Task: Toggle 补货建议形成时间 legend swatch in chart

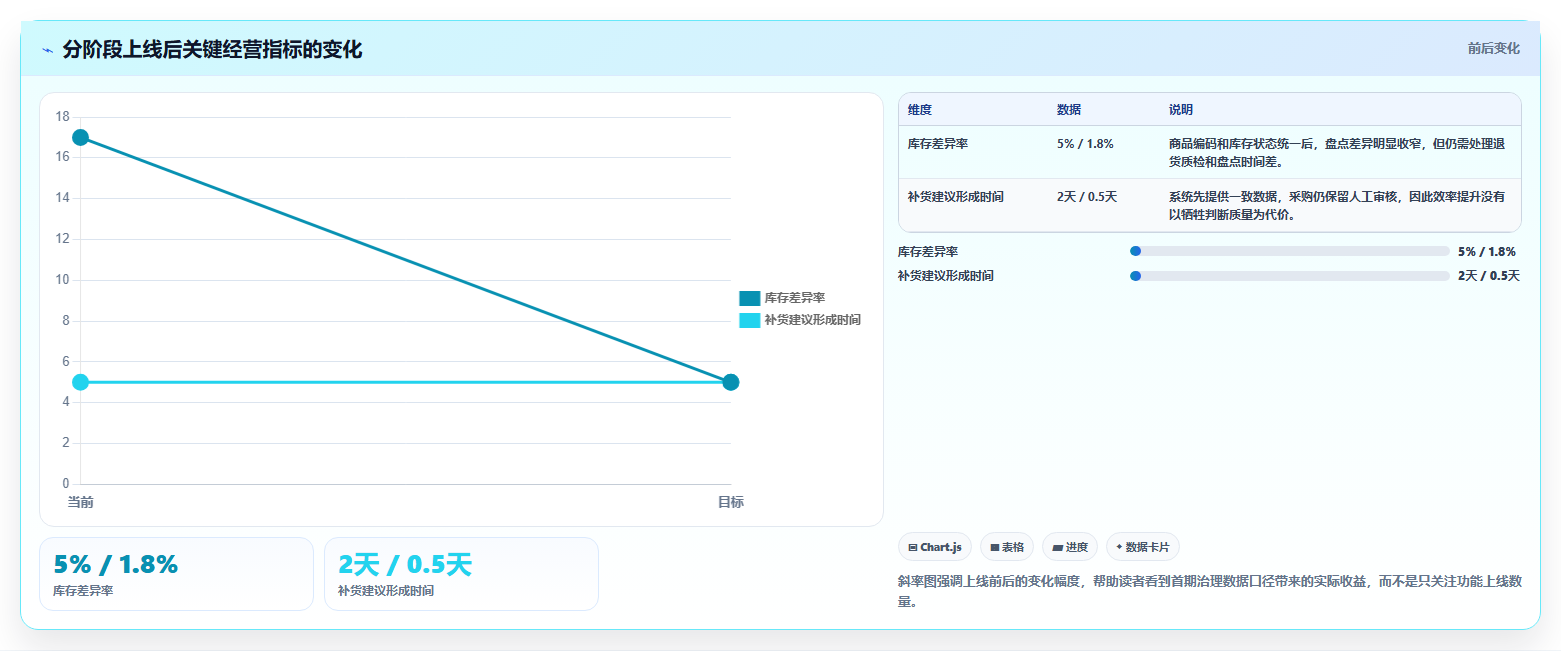Action: tap(749, 320)
